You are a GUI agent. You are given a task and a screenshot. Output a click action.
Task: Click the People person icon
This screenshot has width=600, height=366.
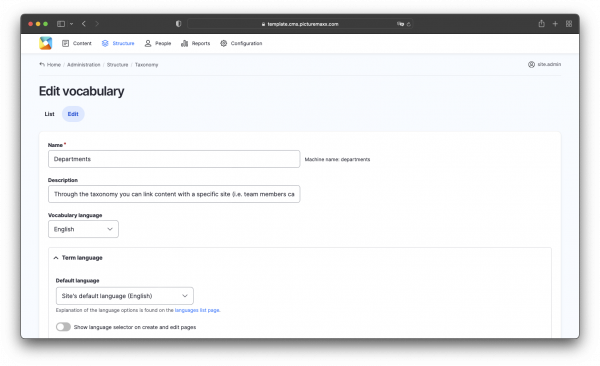point(148,43)
